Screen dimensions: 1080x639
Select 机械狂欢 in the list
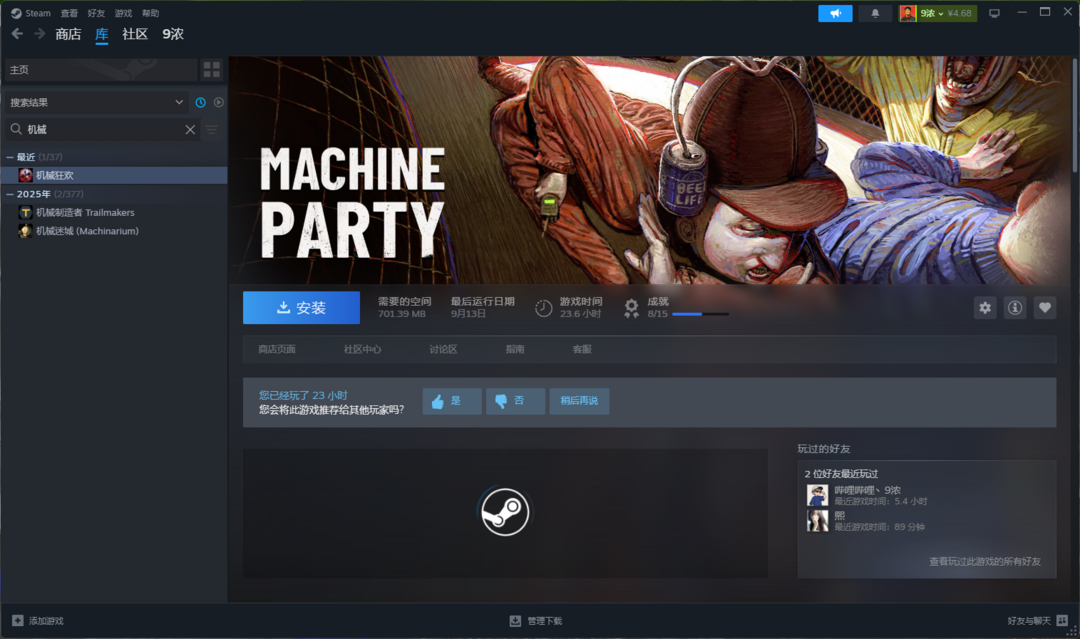114,175
